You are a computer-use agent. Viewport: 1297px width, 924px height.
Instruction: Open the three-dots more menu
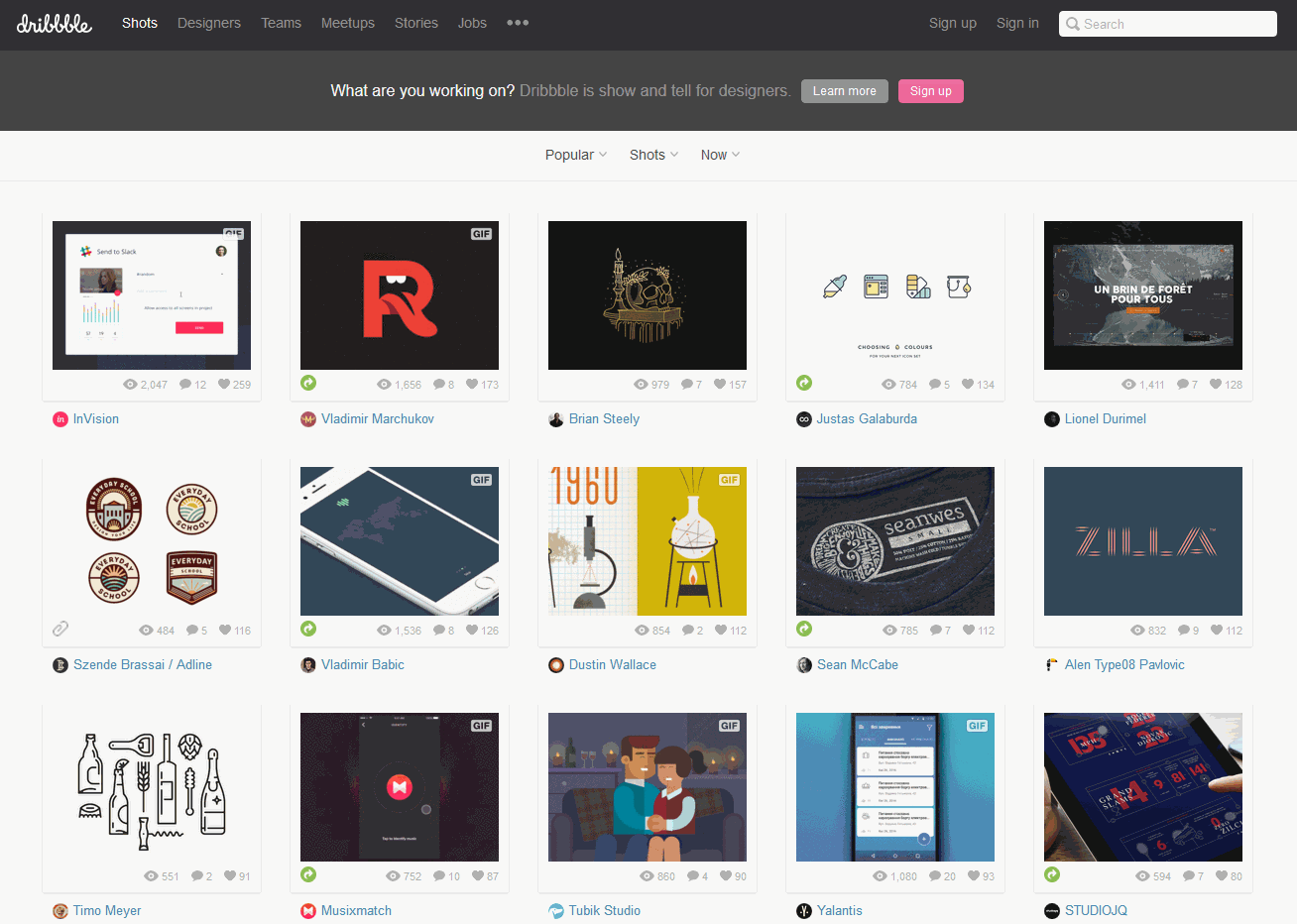[518, 23]
